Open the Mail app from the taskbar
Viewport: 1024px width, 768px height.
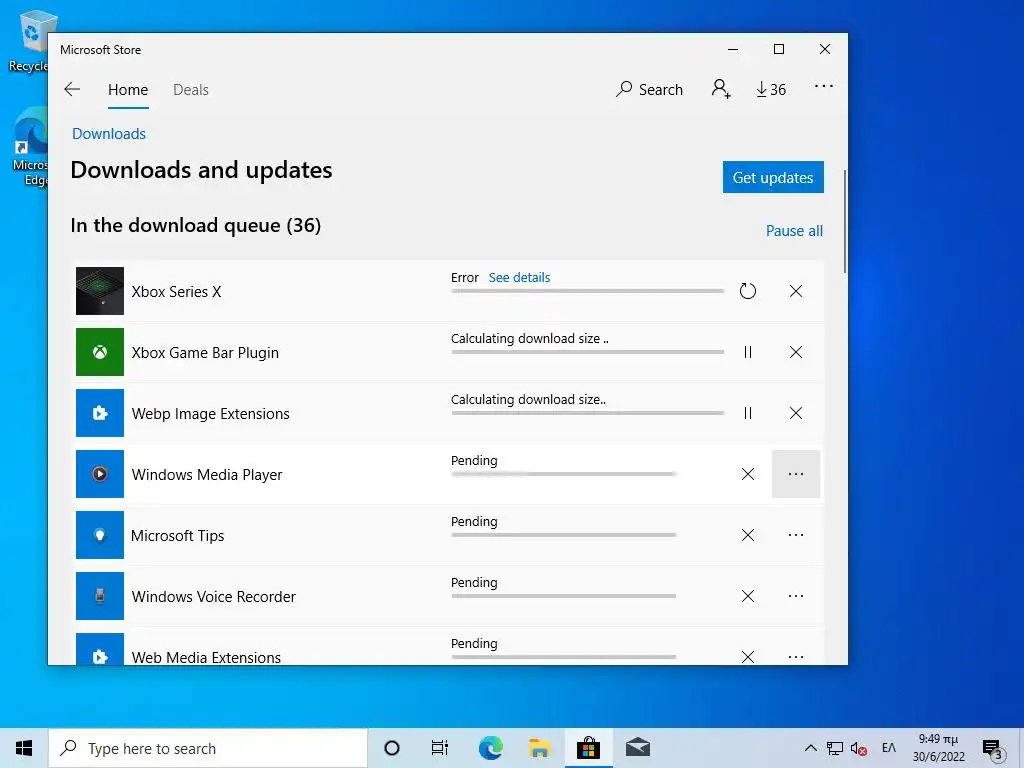(x=637, y=748)
